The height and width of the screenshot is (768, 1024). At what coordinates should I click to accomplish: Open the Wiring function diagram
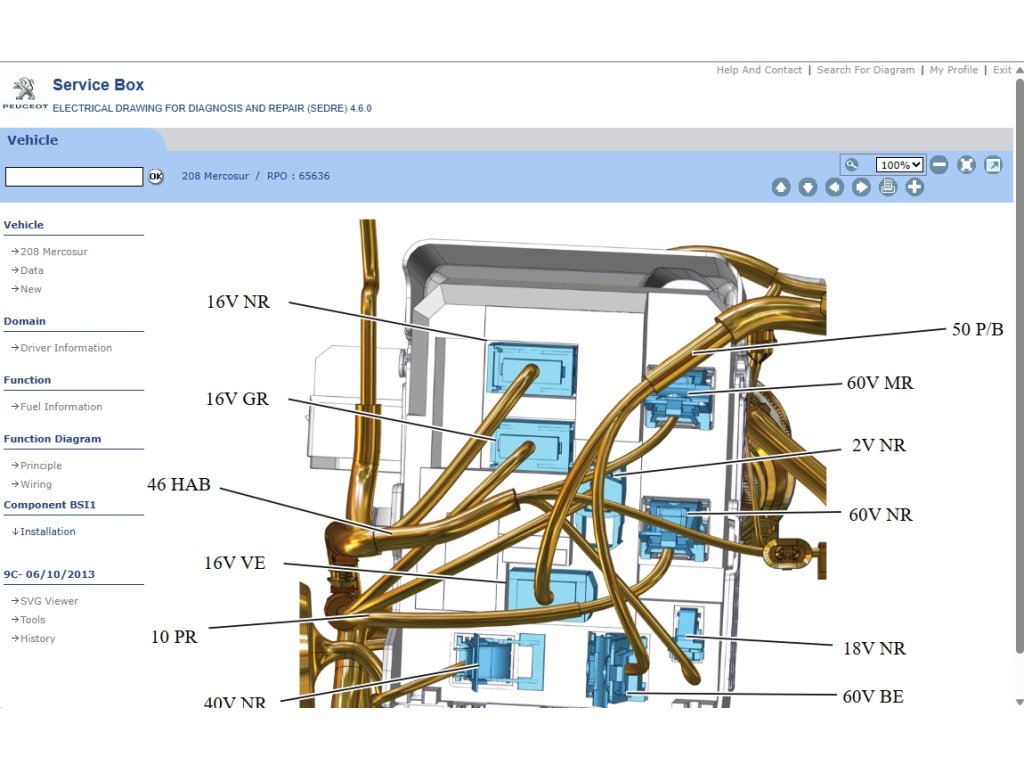[36, 484]
